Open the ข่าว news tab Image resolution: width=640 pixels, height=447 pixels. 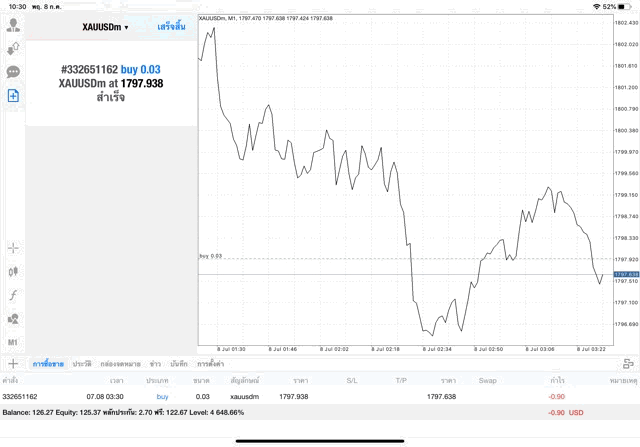coord(155,364)
